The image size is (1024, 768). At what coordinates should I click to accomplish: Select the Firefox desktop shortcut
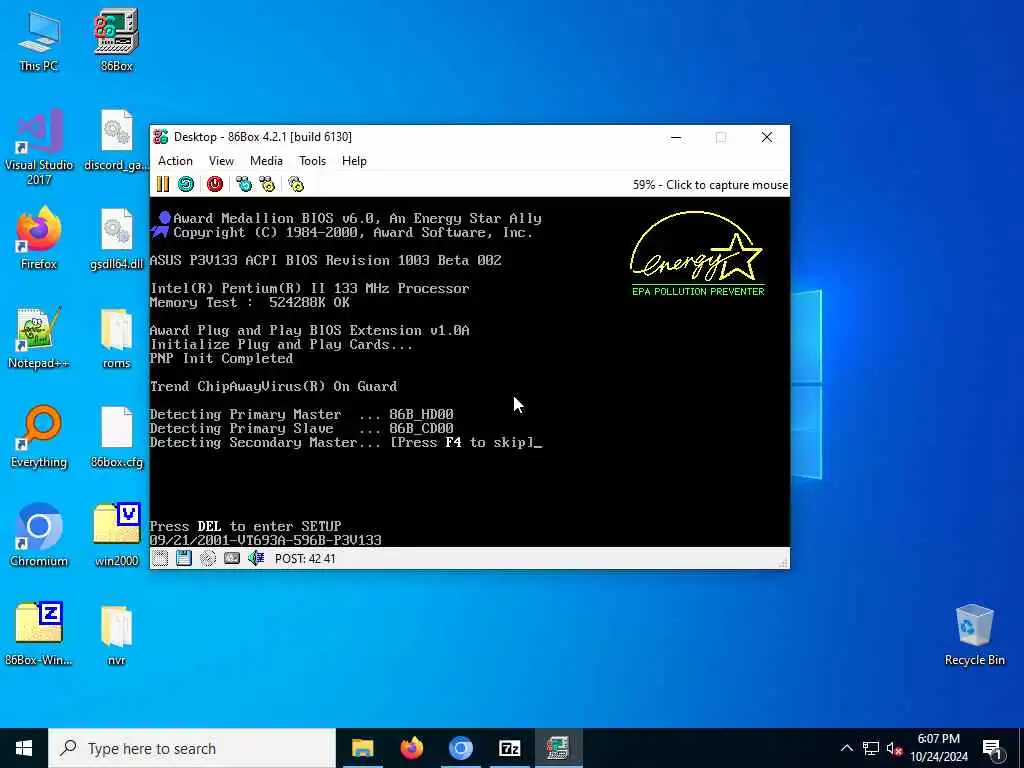(39, 238)
